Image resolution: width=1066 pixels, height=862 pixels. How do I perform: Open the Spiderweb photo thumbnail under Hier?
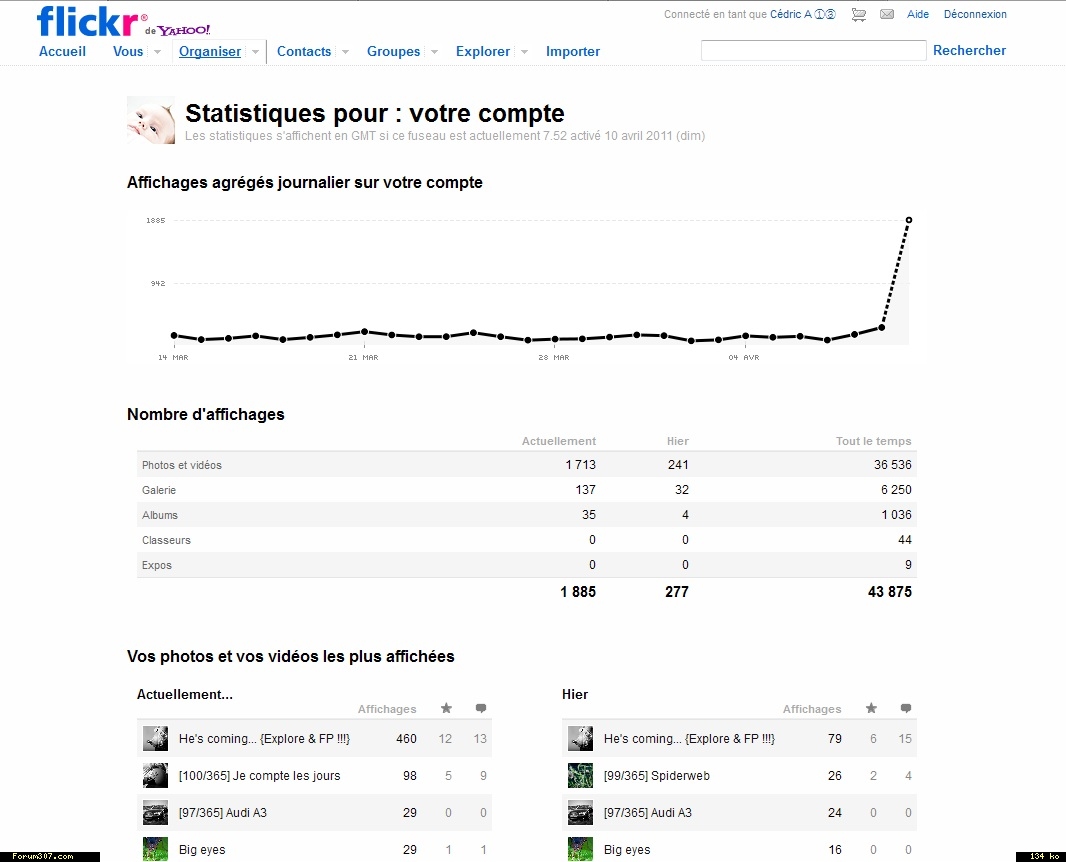click(x=580, y=776)
